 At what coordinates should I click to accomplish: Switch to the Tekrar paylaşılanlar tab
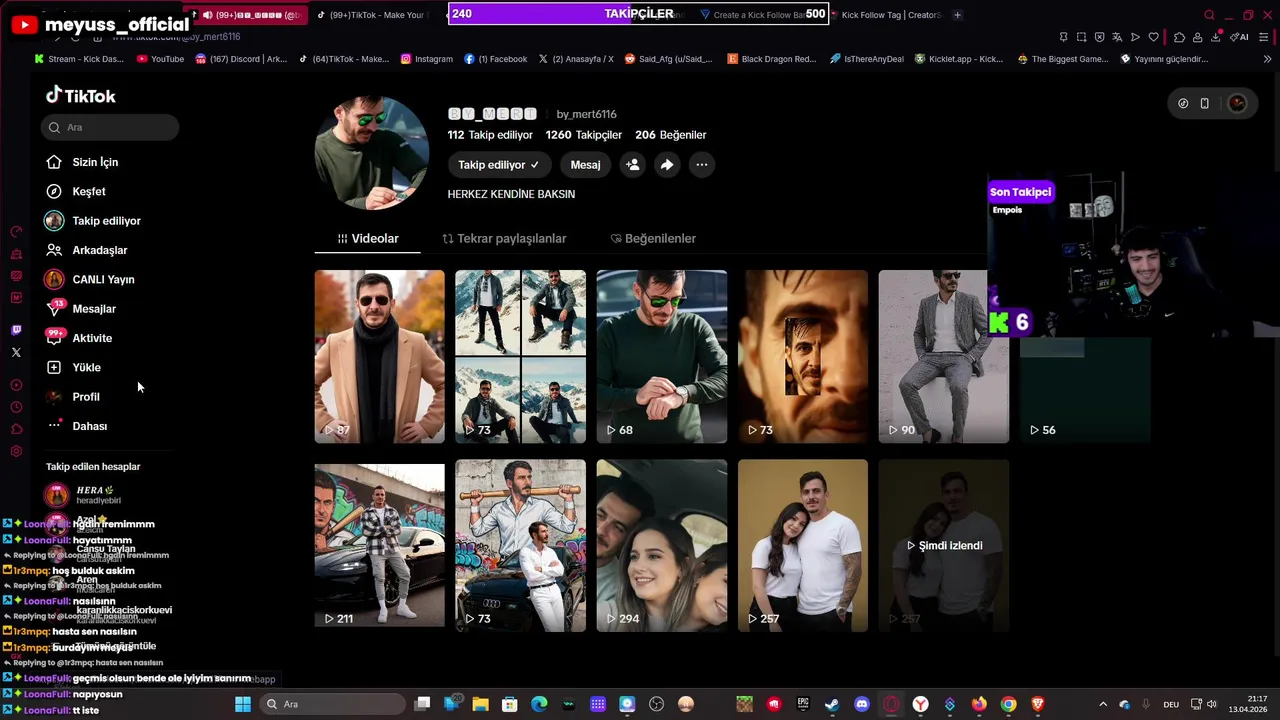504,238
